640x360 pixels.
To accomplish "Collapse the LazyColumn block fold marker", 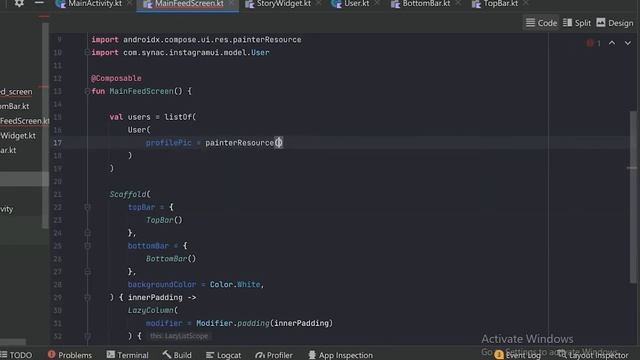I will [x=87, y=336].
